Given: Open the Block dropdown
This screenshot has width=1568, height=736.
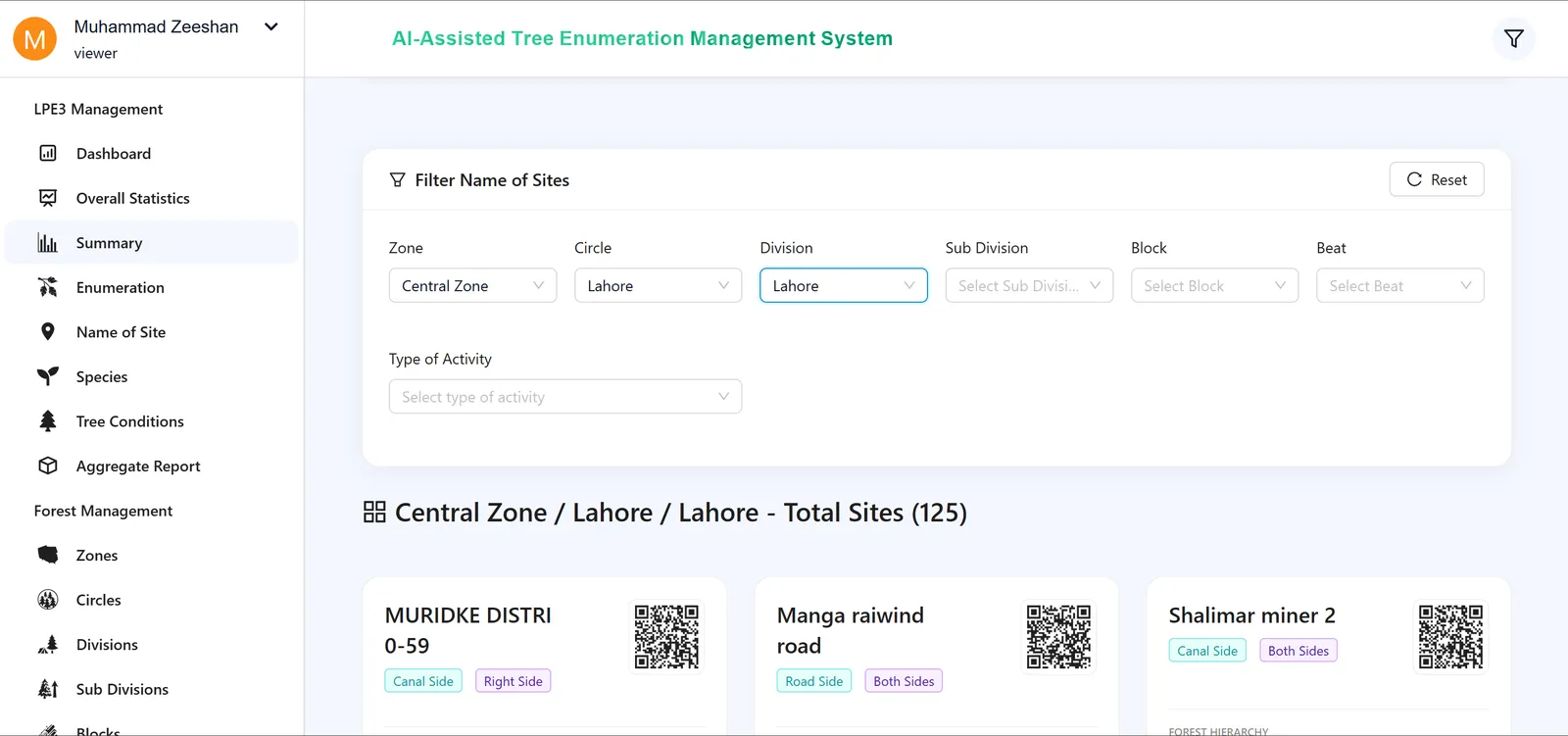Looking at the screenshot, I should coord(1215,286).
